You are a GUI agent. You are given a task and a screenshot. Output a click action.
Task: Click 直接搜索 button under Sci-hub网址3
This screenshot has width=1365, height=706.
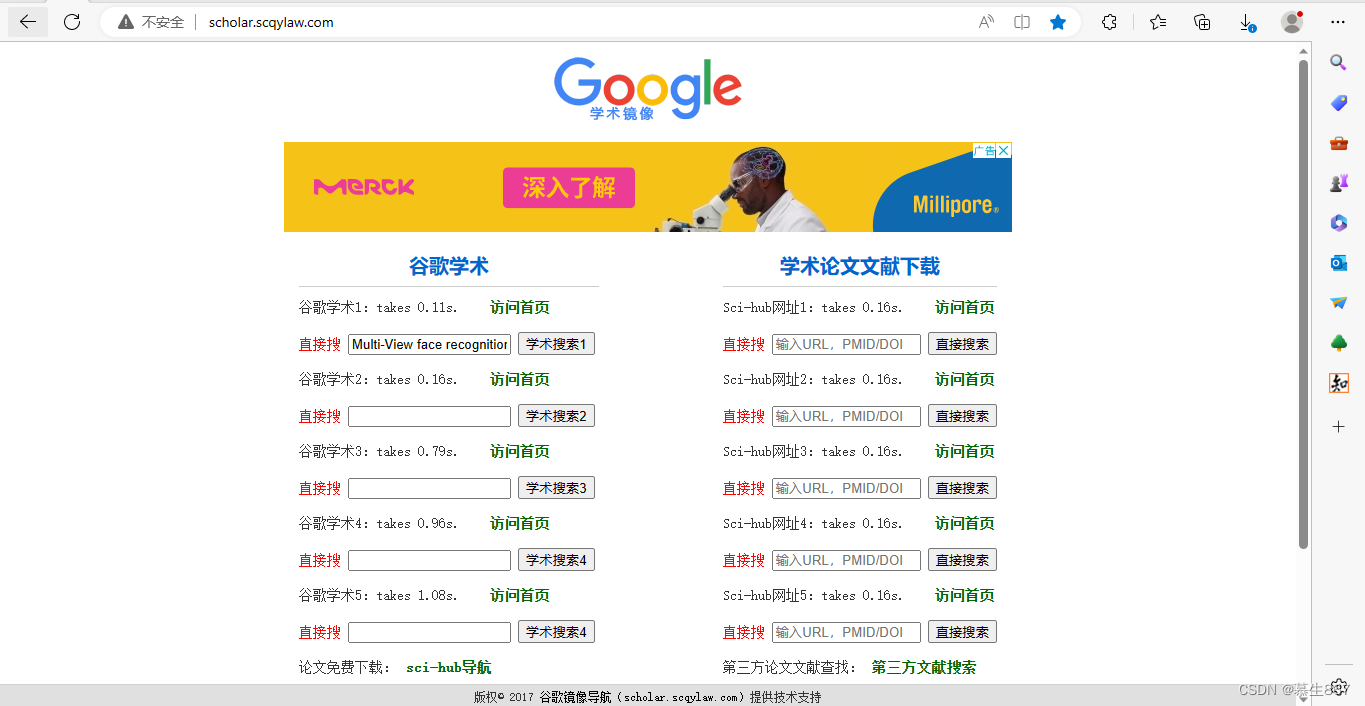(962, 488)
